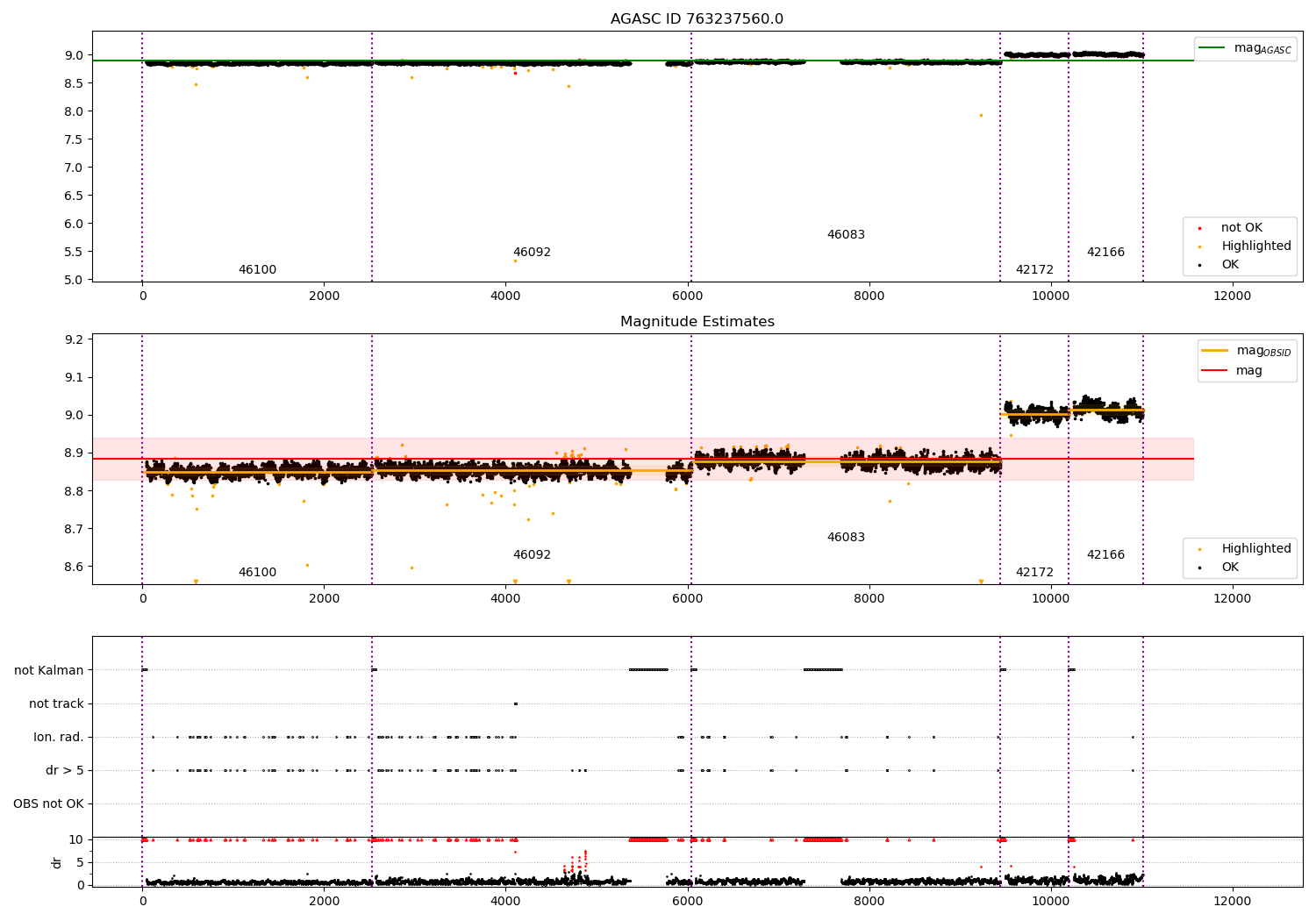Select the red 'mag' legend entry
The width and height of the screenshot is (1316, 921).
[1233, 371]
